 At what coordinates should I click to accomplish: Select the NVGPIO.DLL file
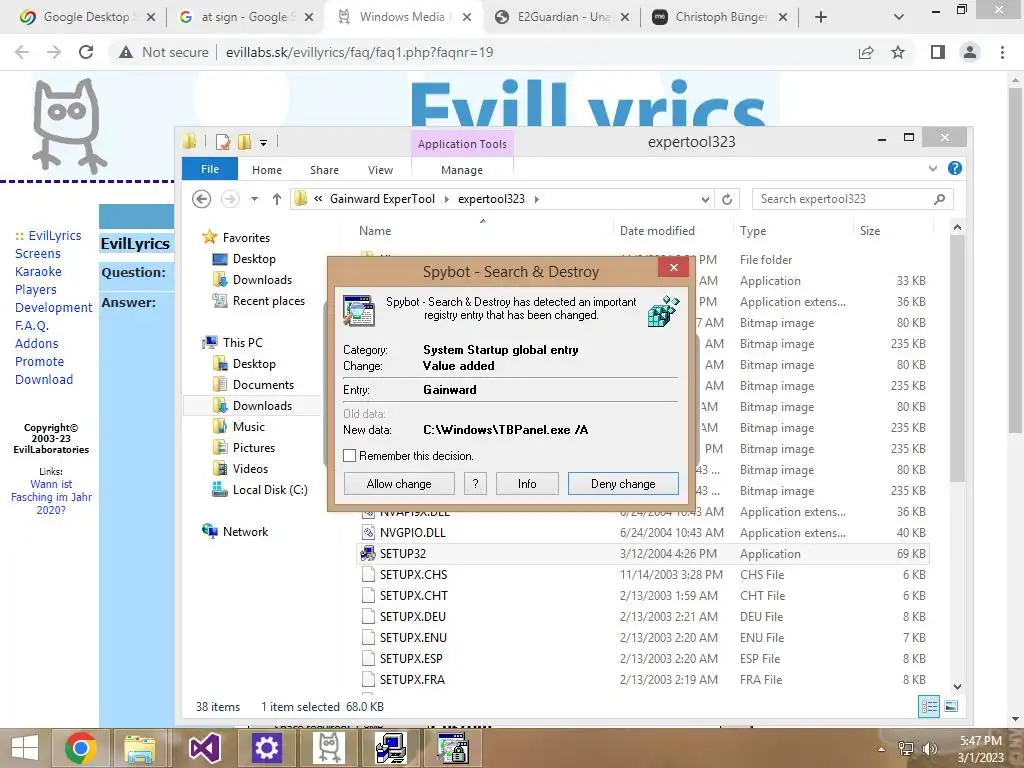[643, 533]
